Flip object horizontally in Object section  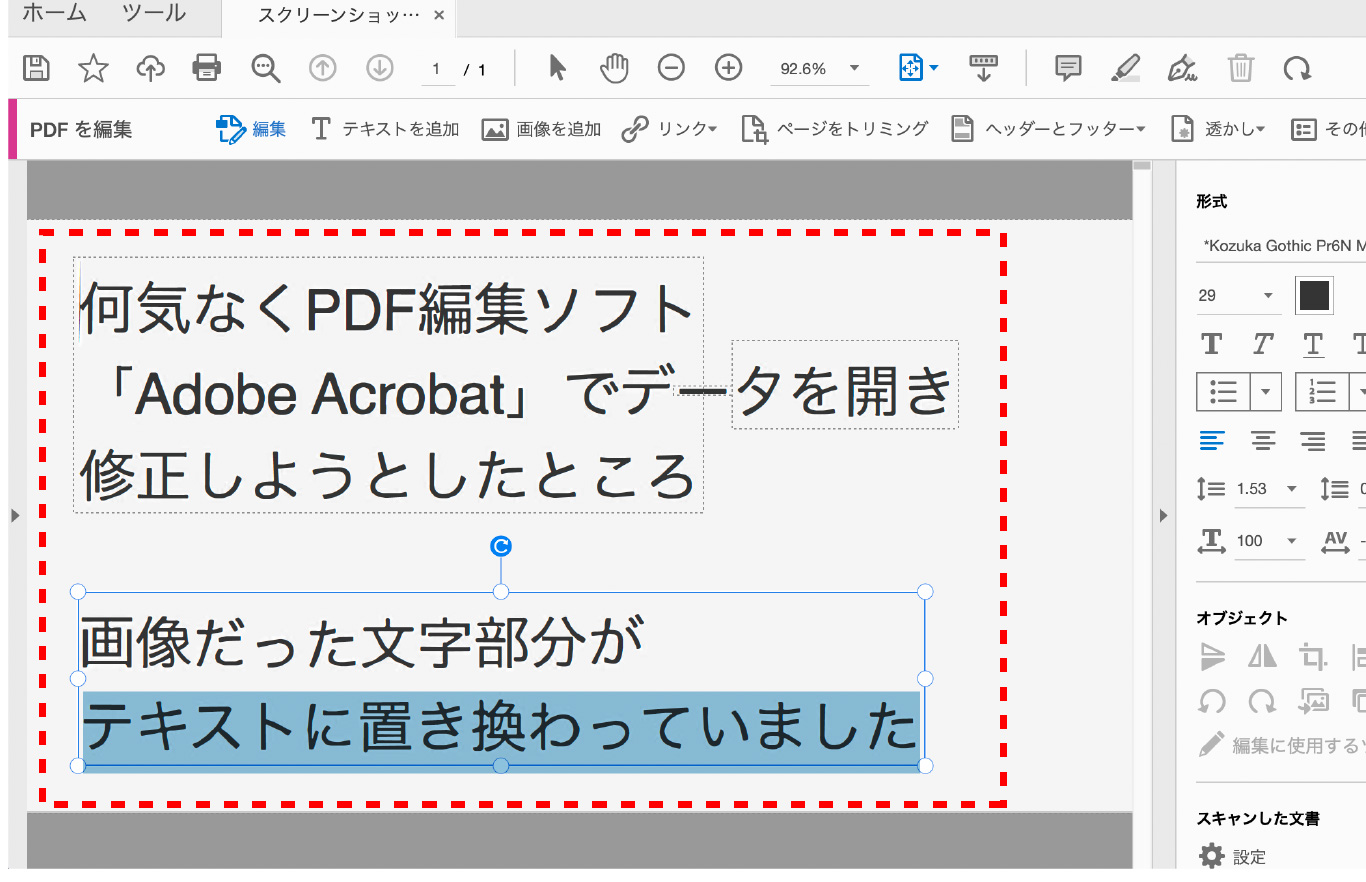coord(1263,657)
